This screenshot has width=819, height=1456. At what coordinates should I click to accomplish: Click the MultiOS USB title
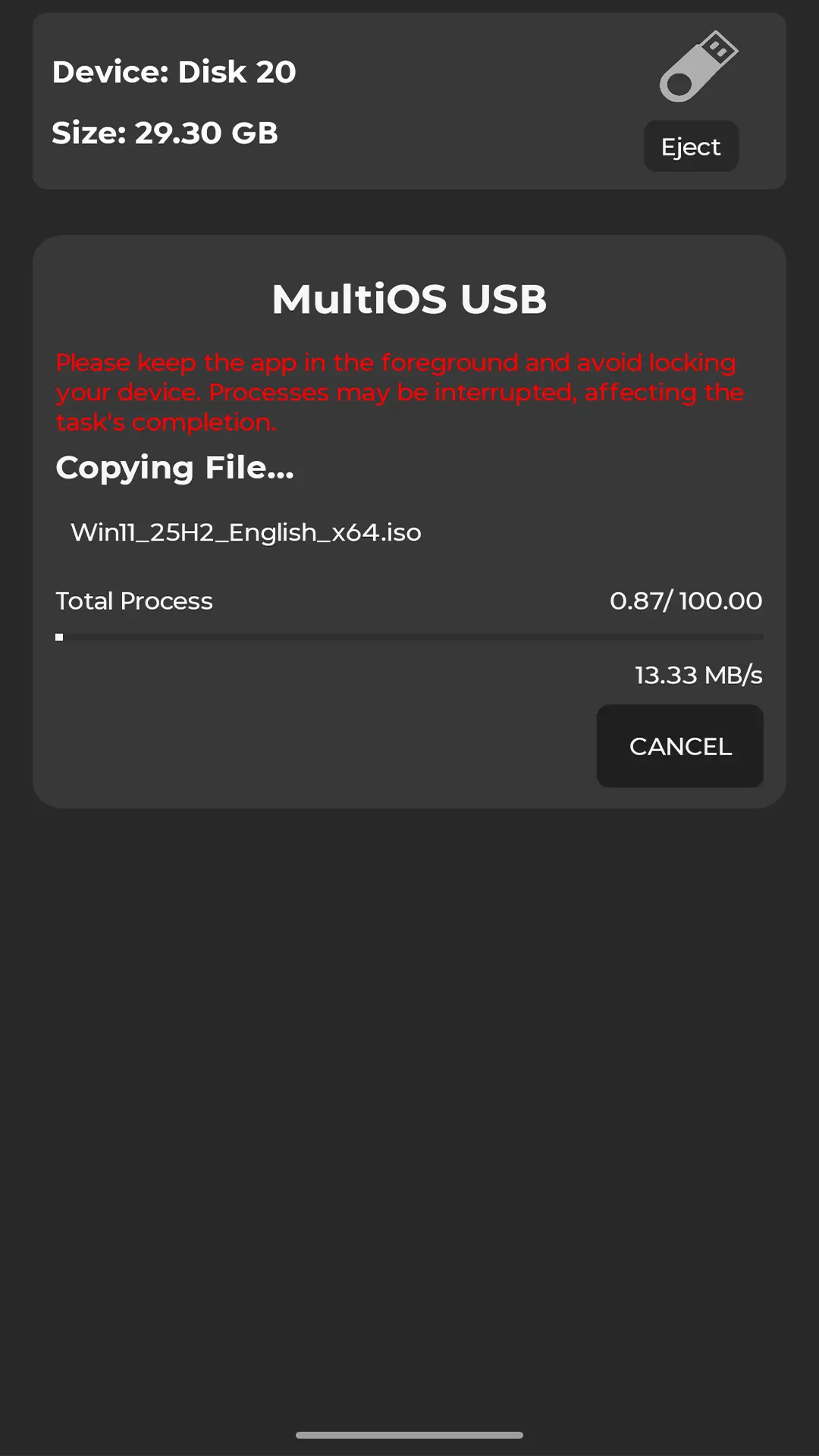click(x=409, y=299)
